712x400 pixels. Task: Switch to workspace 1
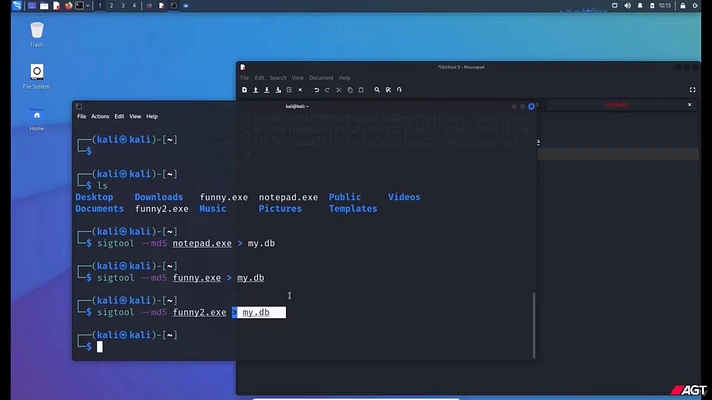100,5
